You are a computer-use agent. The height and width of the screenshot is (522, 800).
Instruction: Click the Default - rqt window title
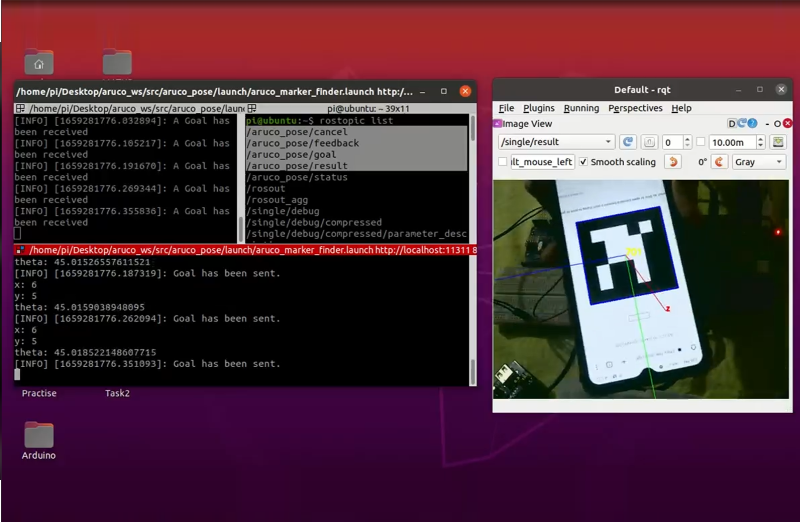(x=642, y=90)
